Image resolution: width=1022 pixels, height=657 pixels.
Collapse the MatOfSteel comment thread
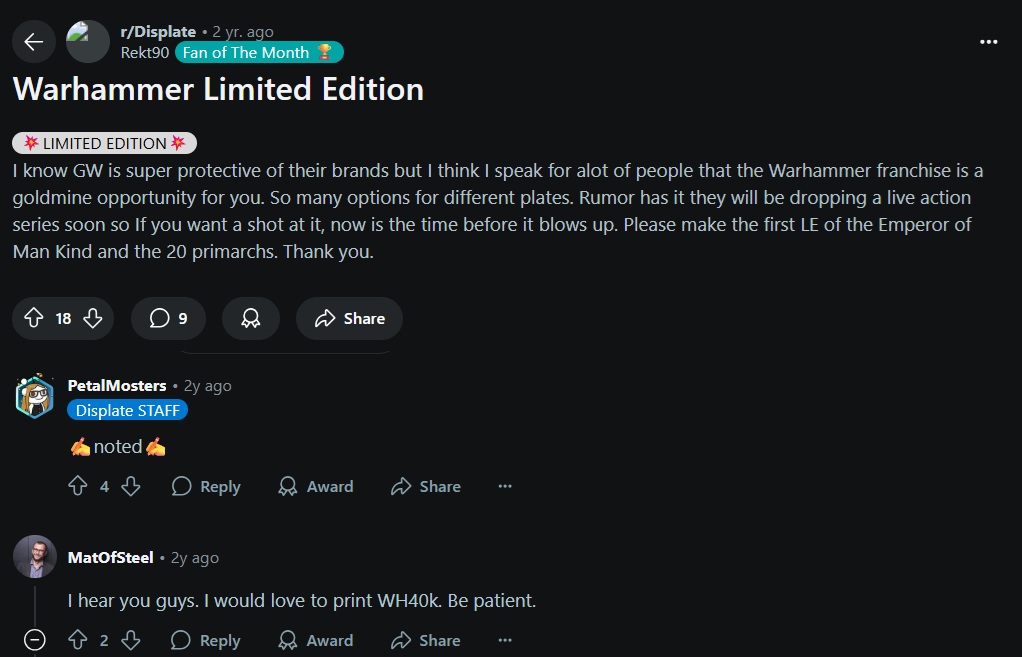tap(35, 640)
